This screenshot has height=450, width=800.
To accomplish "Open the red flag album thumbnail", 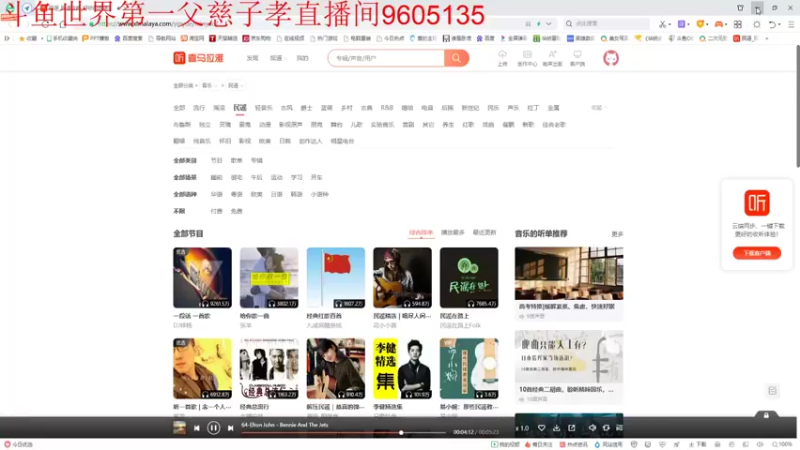I will click(x=336, y=278).
